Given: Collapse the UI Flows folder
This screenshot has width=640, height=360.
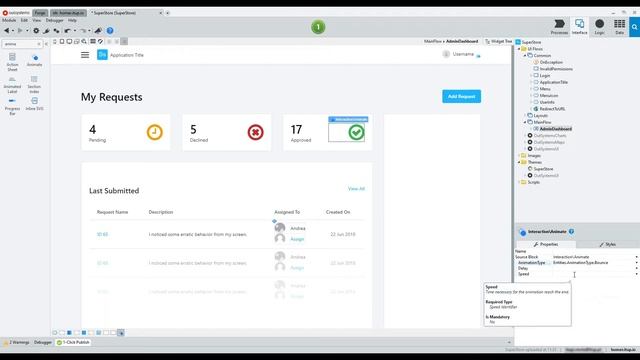Looking at the screenshot, I should 519,49.
